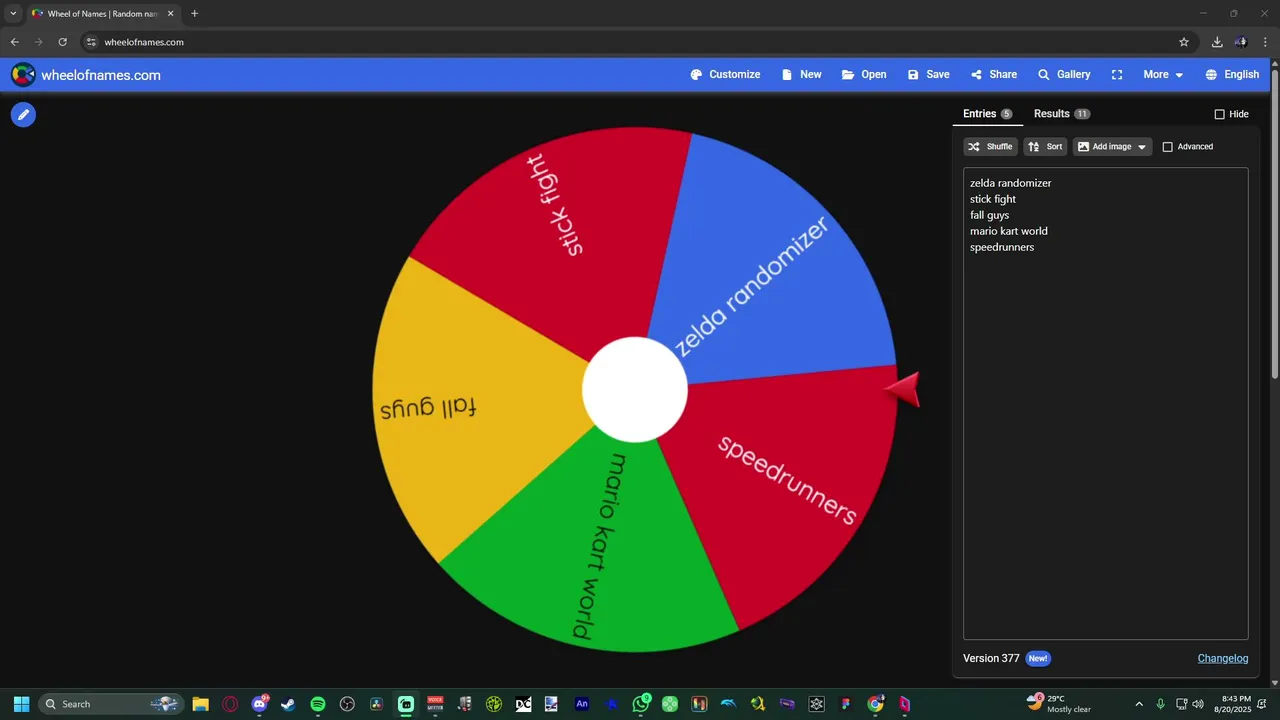
Task: Open Windows Start menu
Action: 21,704
